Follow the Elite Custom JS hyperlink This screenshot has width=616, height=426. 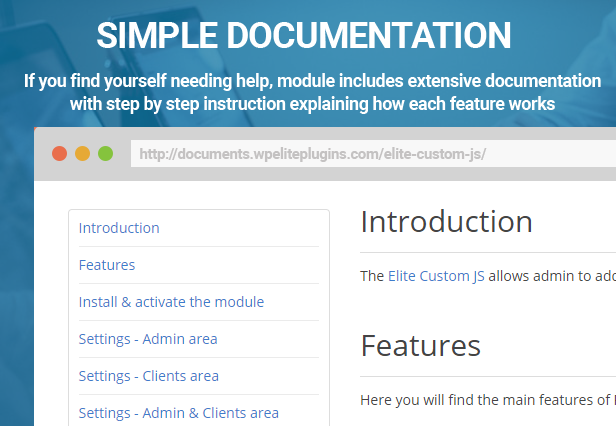(x=436, y=276)
